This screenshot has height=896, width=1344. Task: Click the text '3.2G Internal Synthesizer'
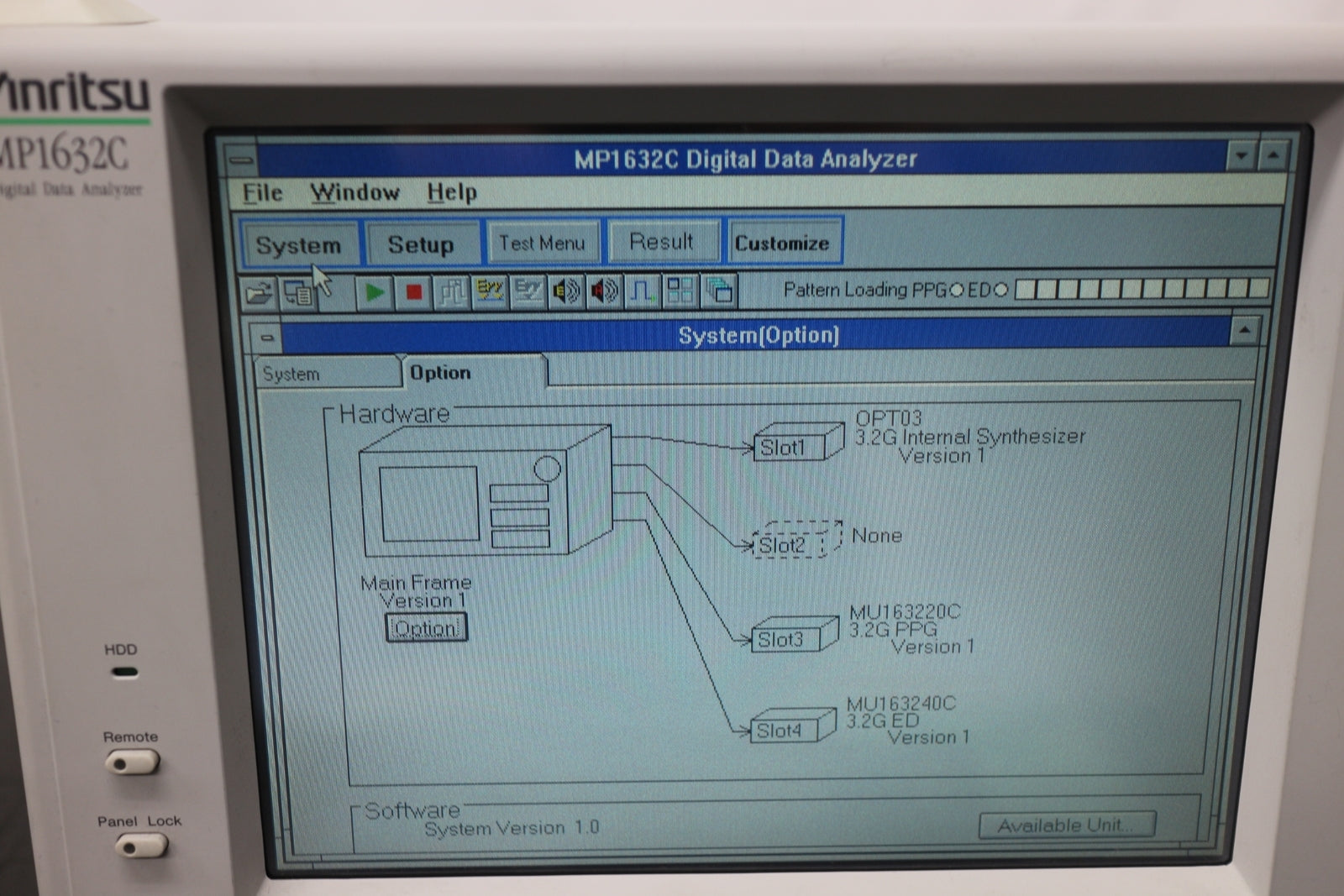coord(970,437)
